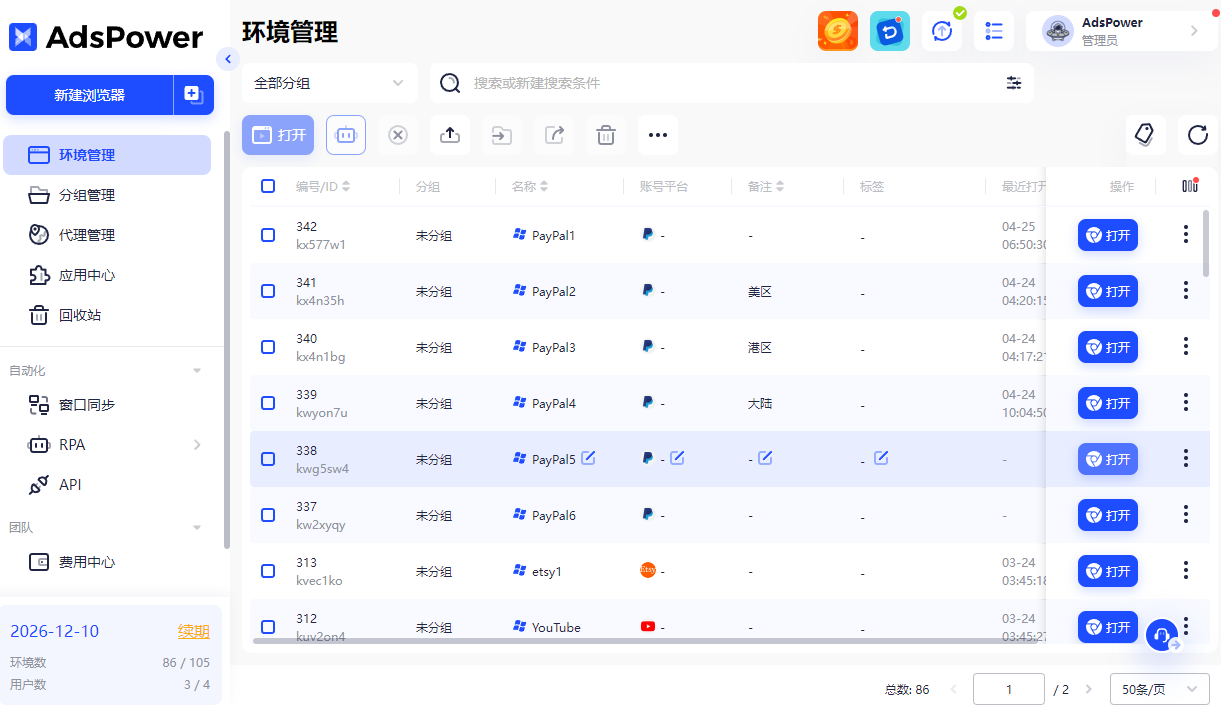The height and width of the screenshot is (705, 1221).
Task: Open the task list icon in the header
Action: tap(993, 31)
